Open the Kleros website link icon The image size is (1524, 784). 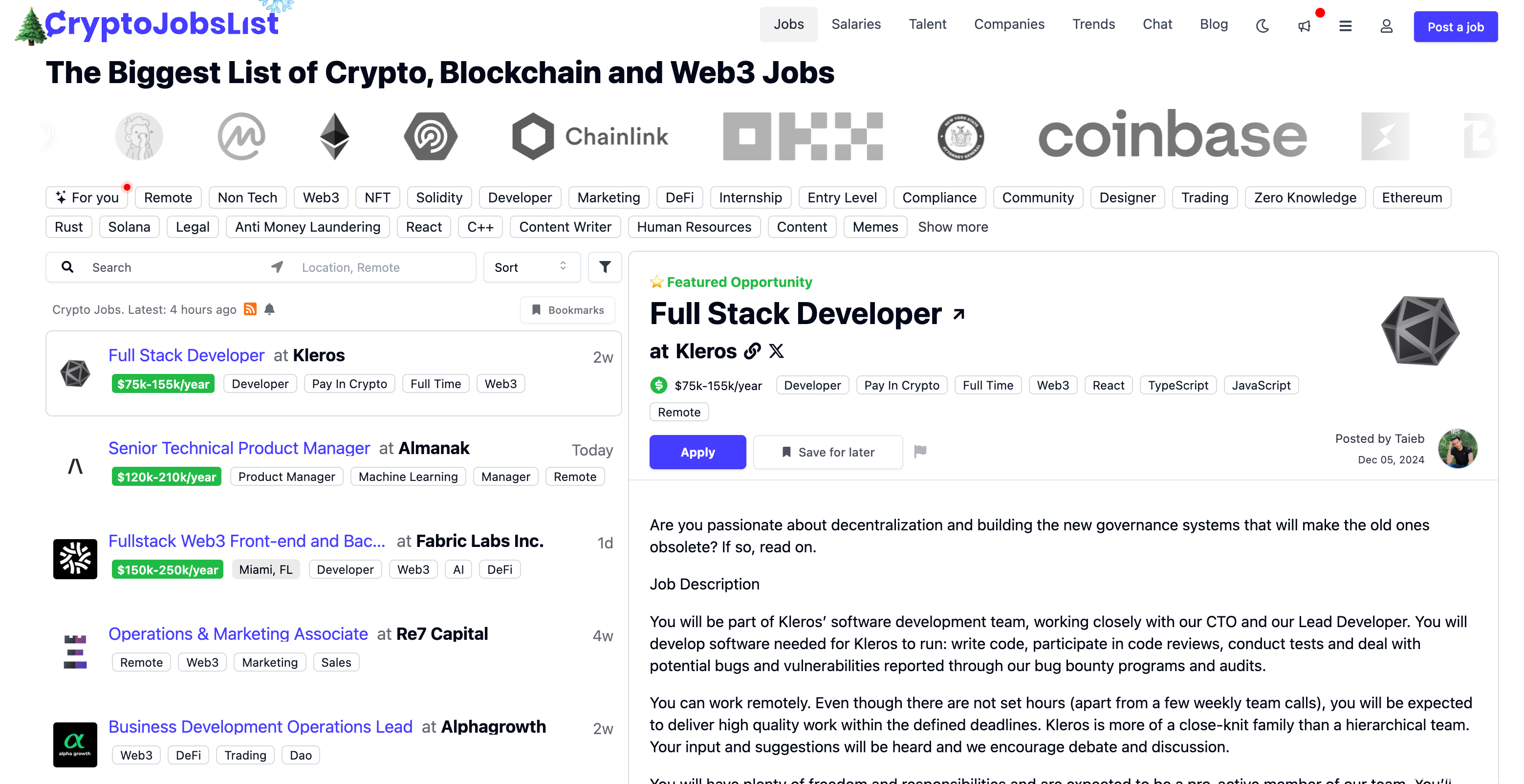point(752,351)
